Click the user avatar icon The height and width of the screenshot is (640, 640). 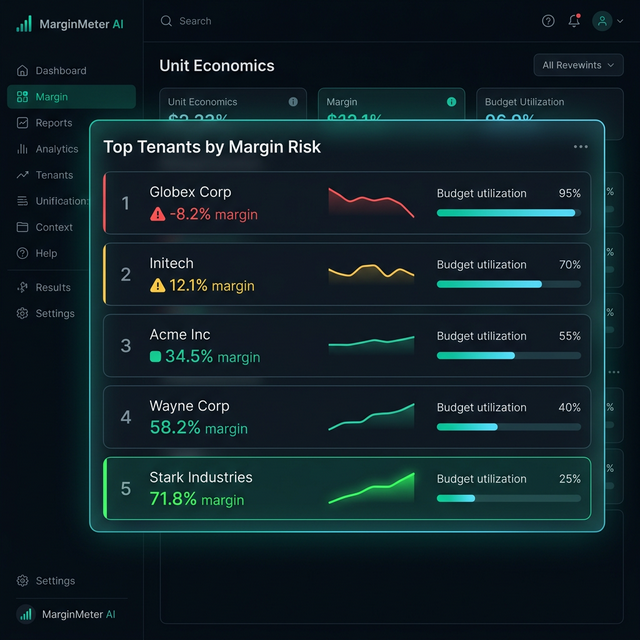click(602, 21)
